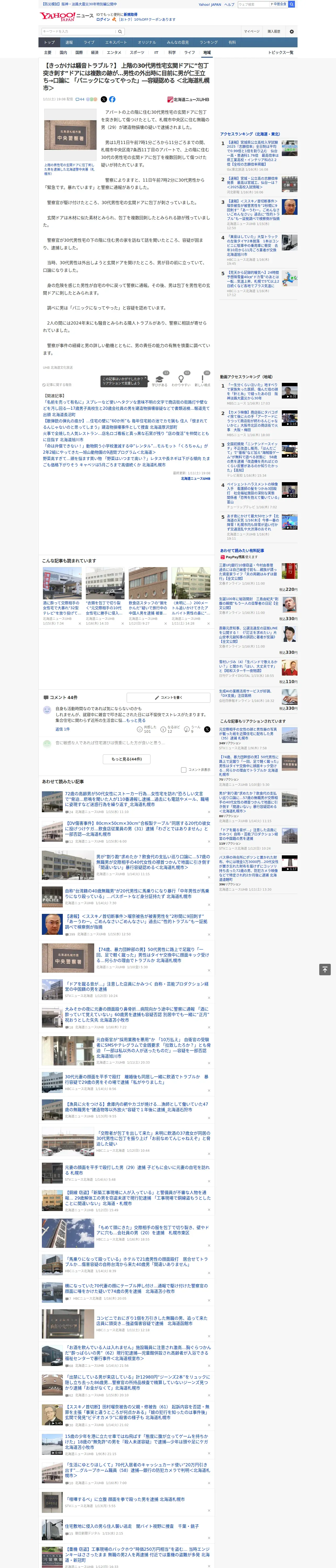Open article comment count bubble 44
This screenshot has height=1568, width=336.
tap(80, 99)
